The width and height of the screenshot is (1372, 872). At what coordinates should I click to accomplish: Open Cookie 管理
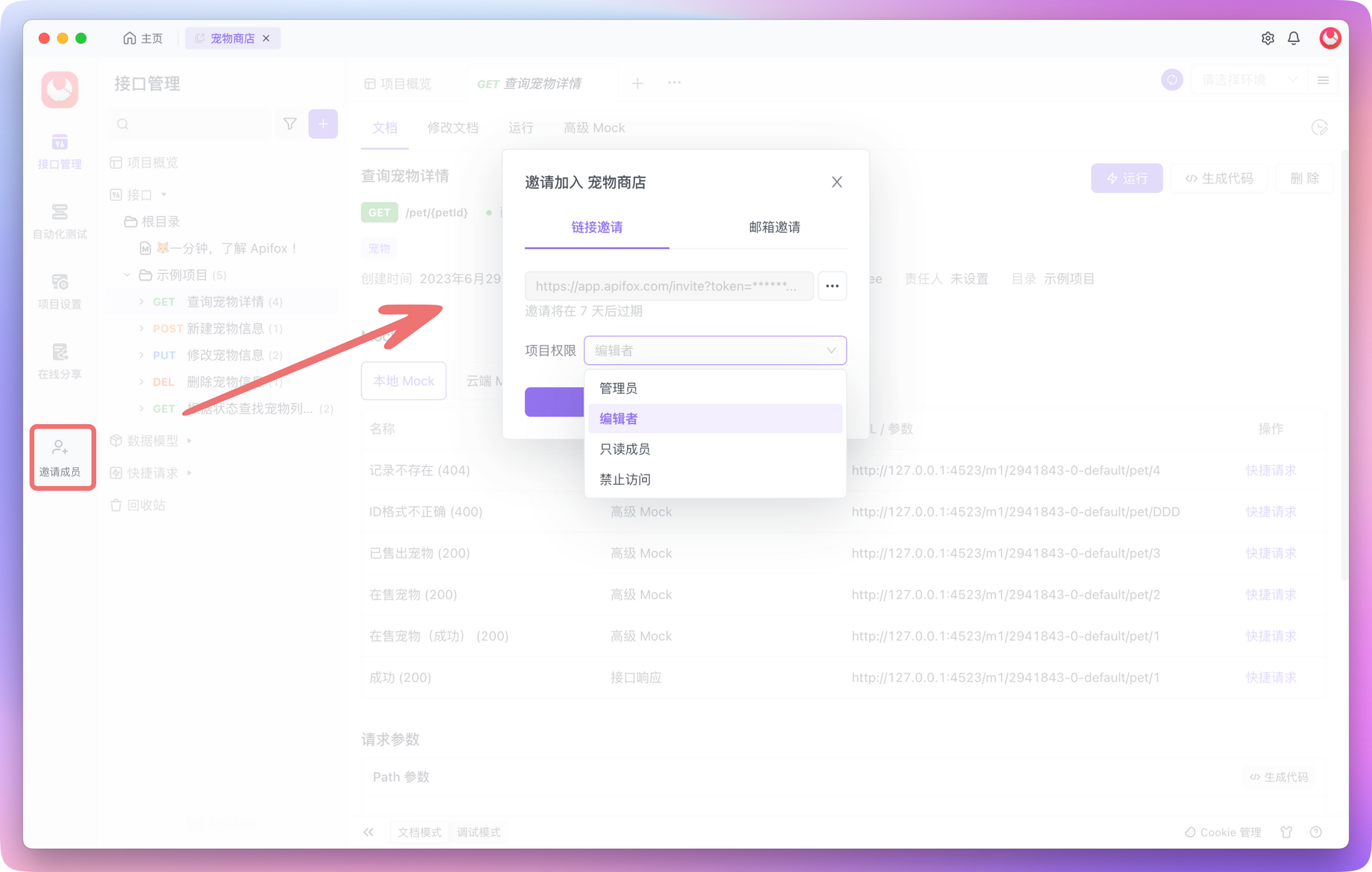pyautogui.click(x=1223, y=832)
